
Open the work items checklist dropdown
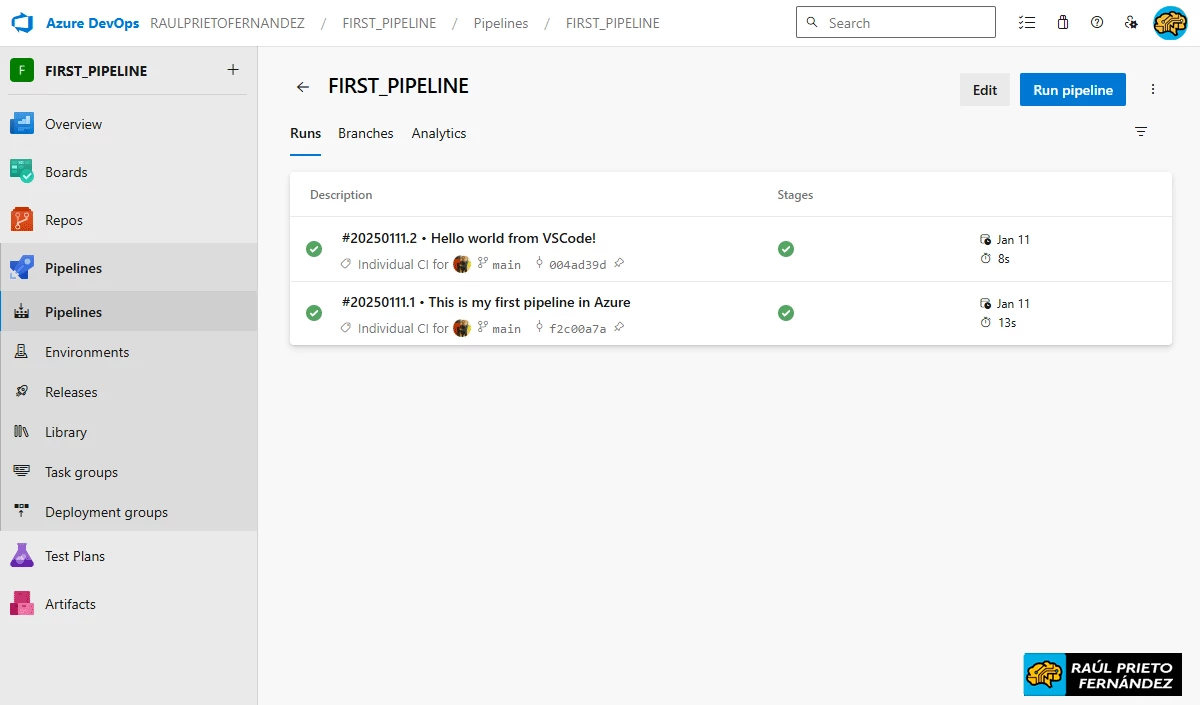pyautogui.click(x=1027, y=22)
